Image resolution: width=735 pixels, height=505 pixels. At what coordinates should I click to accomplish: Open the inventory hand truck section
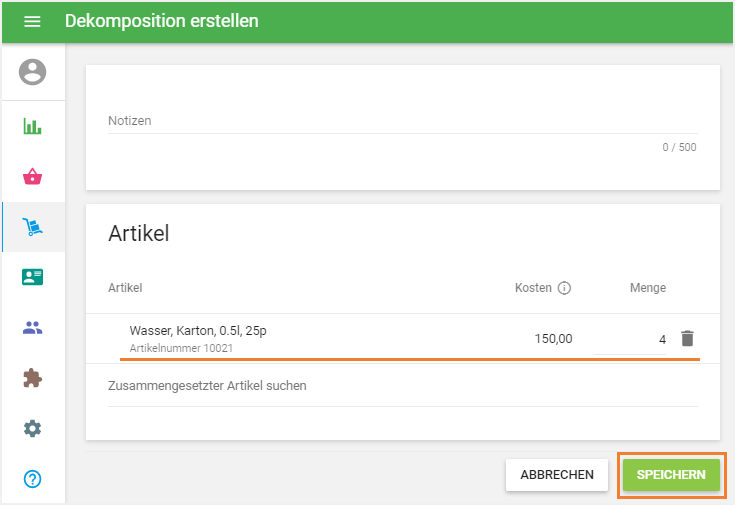point(33,227)
